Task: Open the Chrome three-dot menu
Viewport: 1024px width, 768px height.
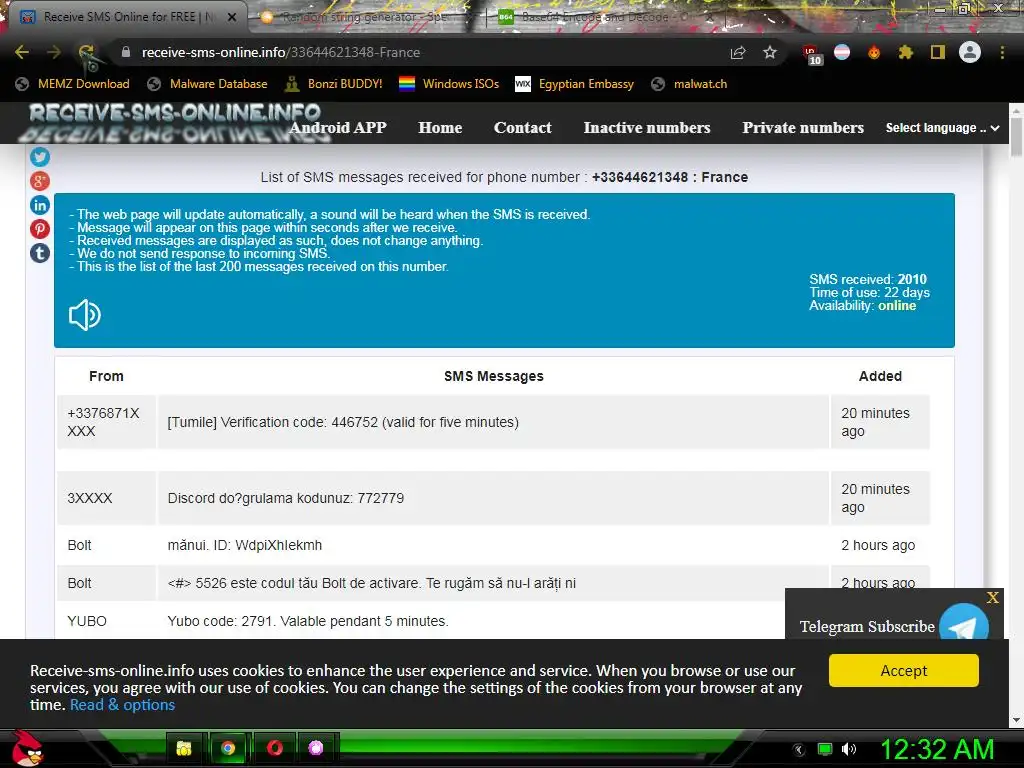Action: click(1002, 52)
